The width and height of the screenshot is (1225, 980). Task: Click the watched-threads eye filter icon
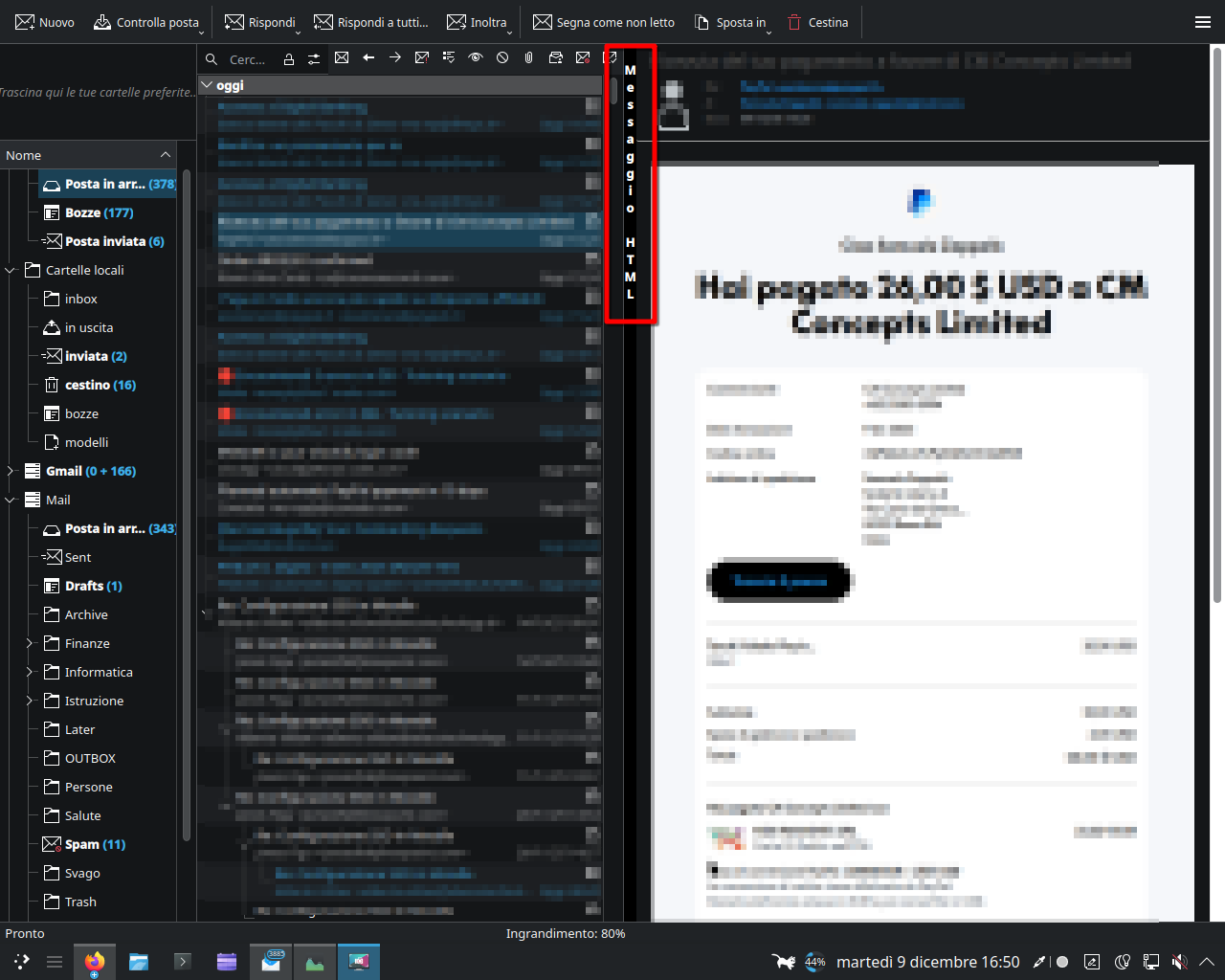click(476, 58)
